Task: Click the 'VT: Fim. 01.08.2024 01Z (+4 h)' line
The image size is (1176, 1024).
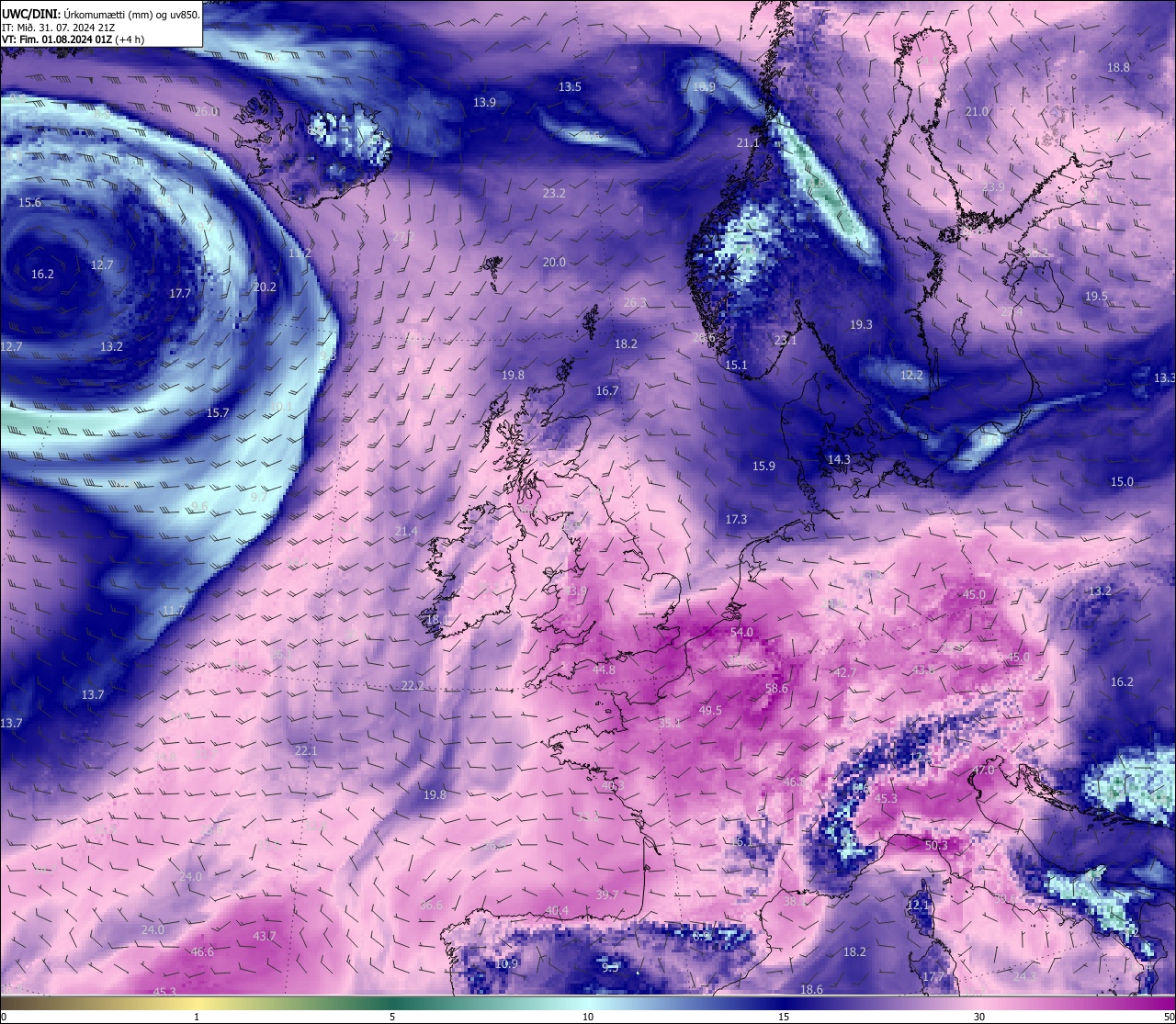Action: point(73,39)
